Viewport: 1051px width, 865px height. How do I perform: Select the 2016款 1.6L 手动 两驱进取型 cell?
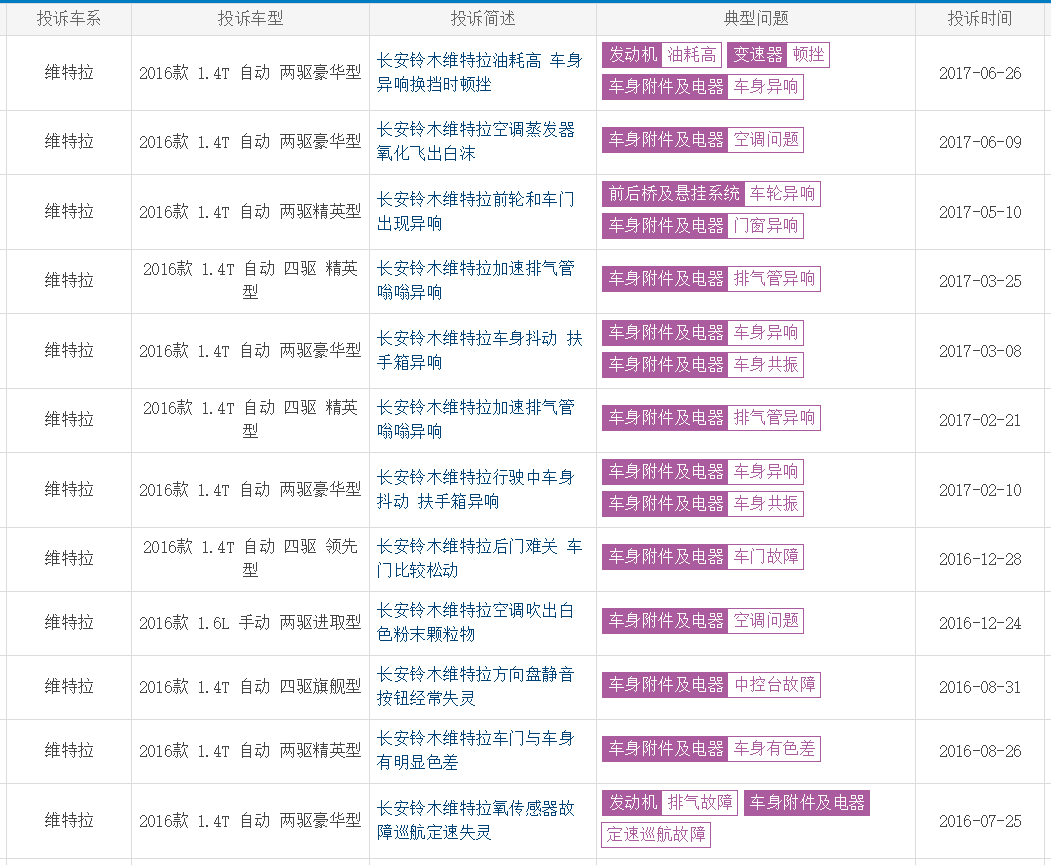coord(250,623)
